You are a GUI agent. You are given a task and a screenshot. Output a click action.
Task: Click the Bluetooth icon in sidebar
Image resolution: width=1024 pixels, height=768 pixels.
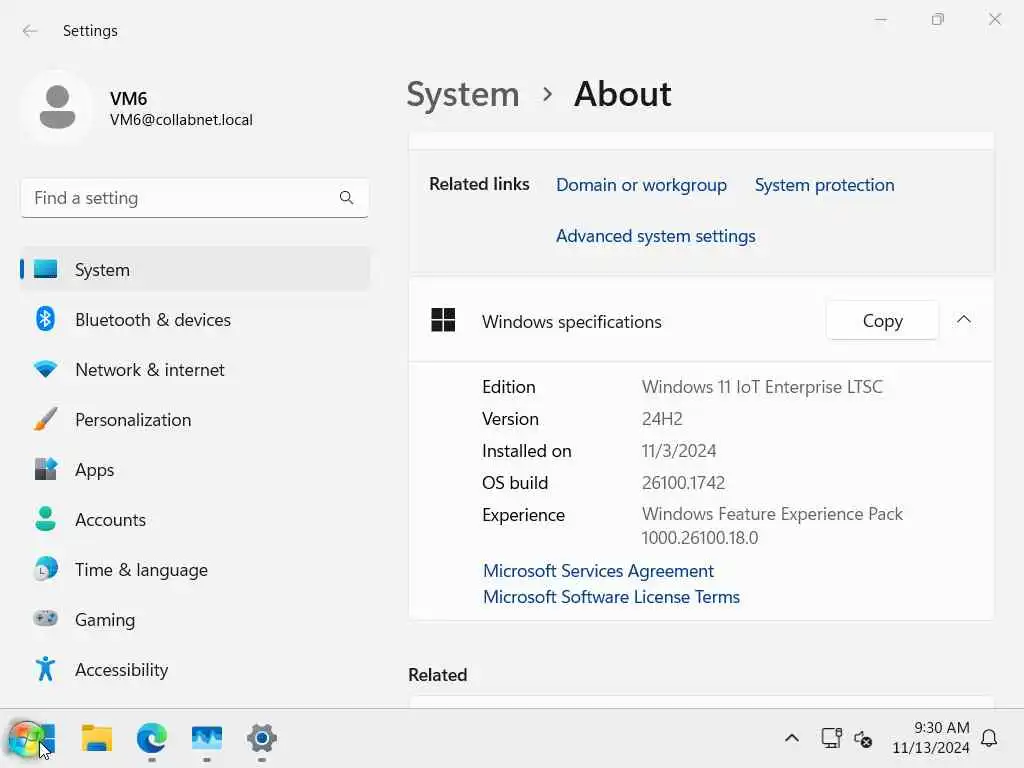(45, 319)
